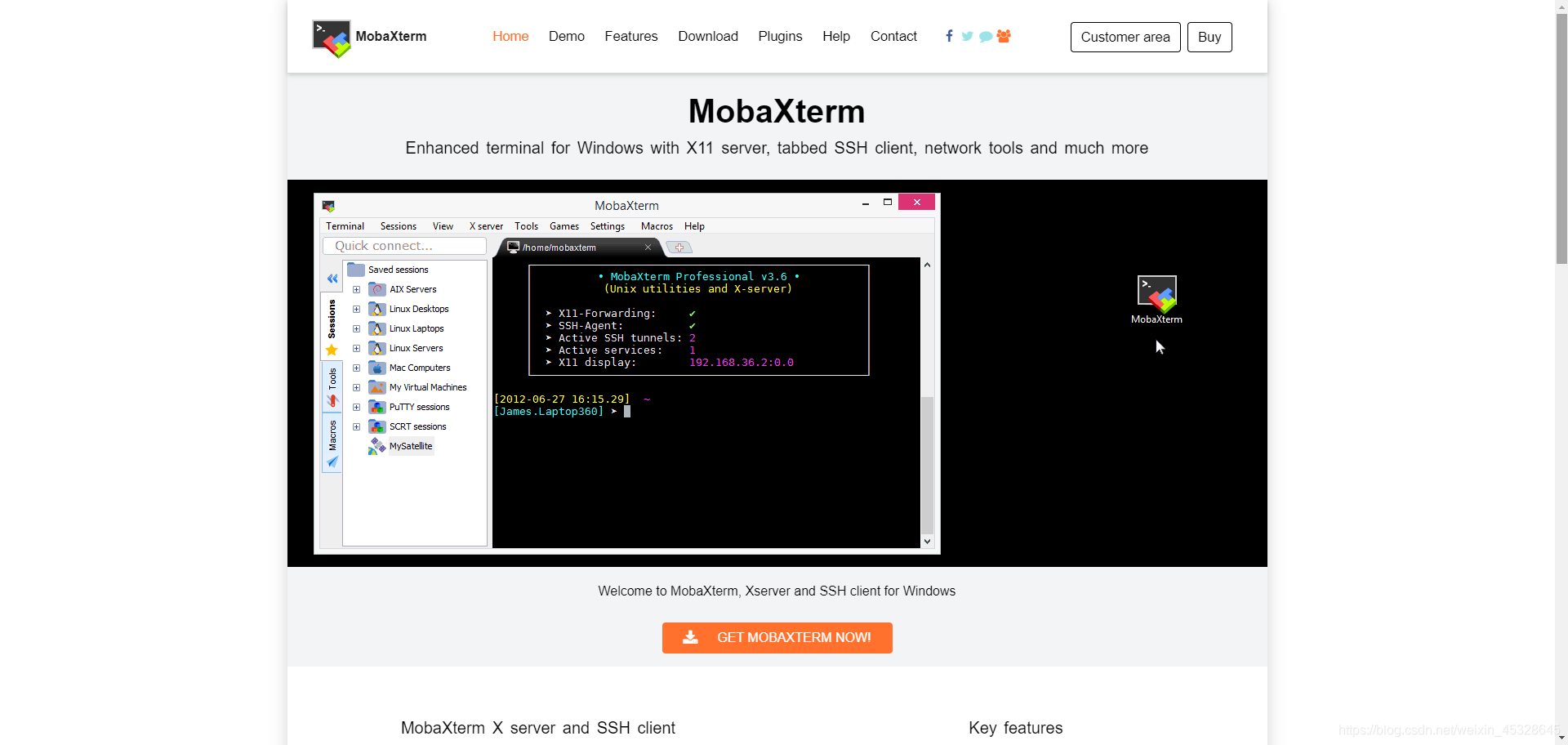Viewport: 1568px width, 745px height.
Task: Click the MobaXterm desktop shortcut icon
Action: click(x=1156, y=295)
